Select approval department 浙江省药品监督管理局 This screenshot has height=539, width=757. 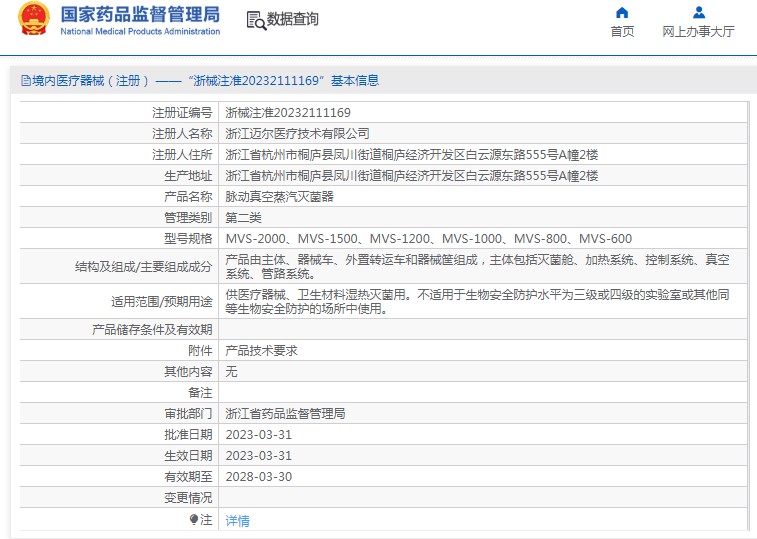click(285, 413)
